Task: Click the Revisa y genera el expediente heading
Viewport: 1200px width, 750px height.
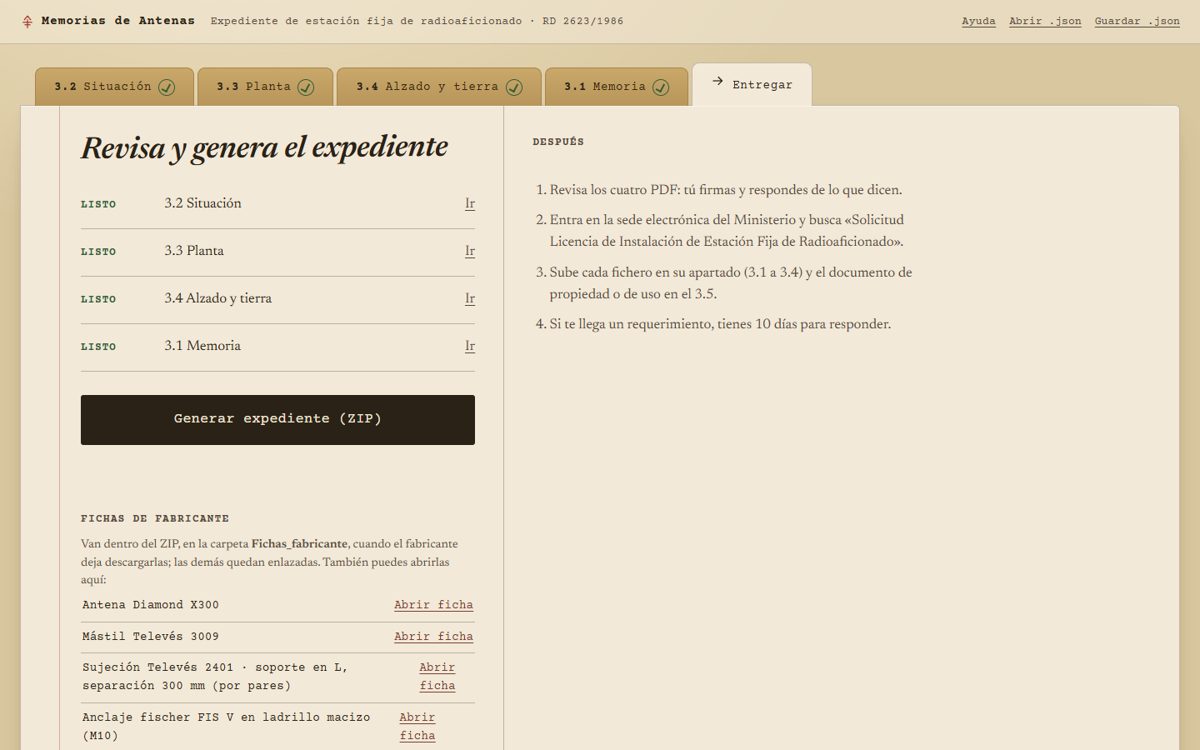Action: 264,148
